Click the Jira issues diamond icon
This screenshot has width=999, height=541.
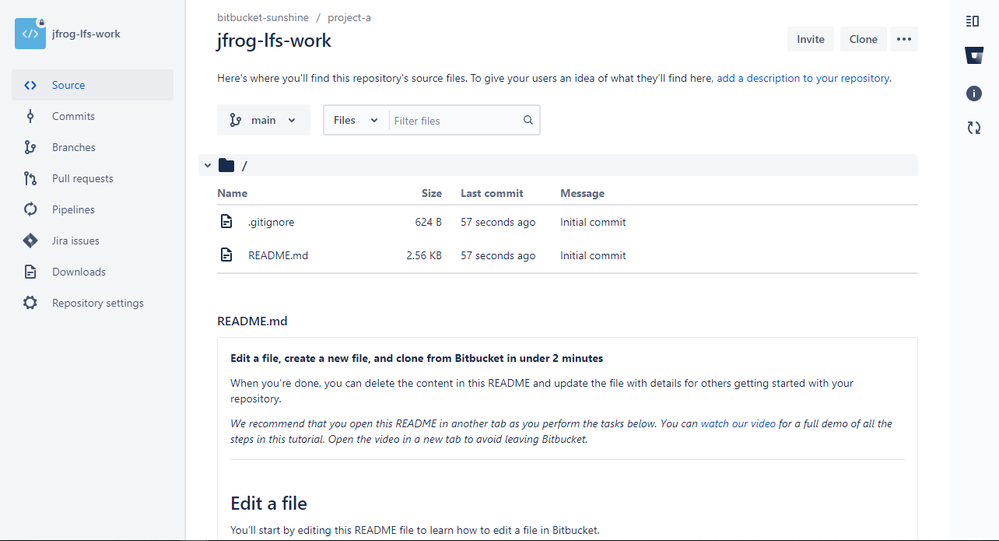coord(30,240)
